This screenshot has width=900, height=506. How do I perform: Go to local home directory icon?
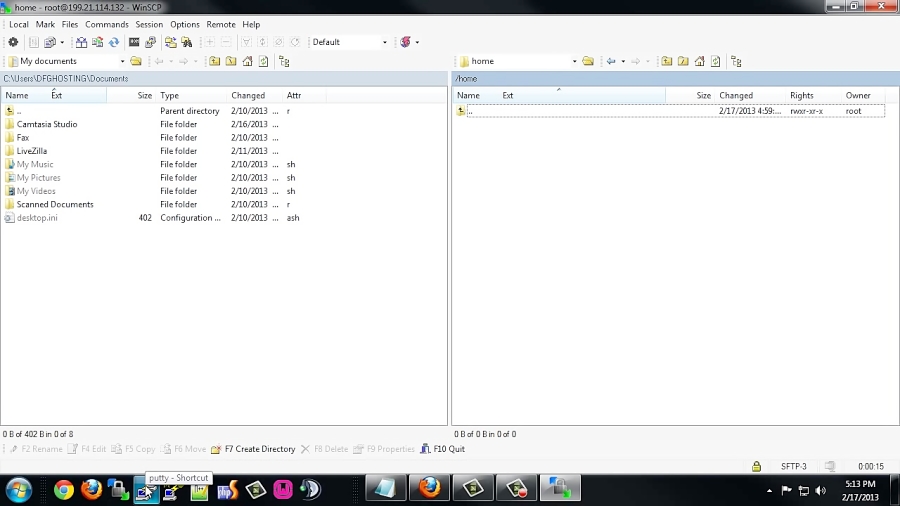pyautogui.click(x=247, y=61)
